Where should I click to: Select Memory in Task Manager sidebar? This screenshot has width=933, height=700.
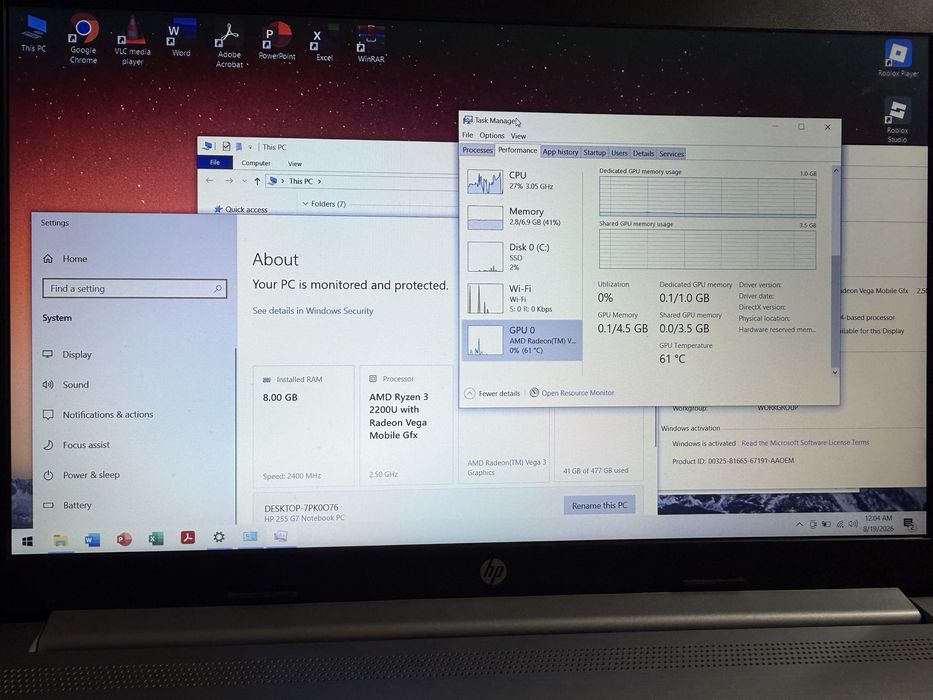(x=522, y=217)
